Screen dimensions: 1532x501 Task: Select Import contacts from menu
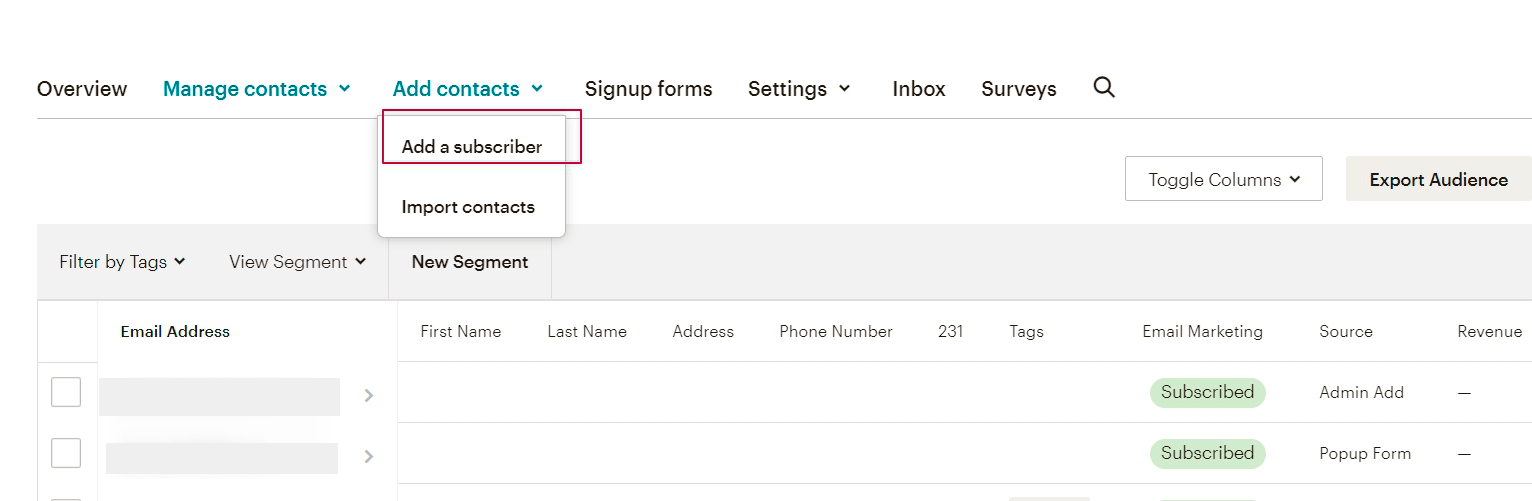click(x=468, y=207)
